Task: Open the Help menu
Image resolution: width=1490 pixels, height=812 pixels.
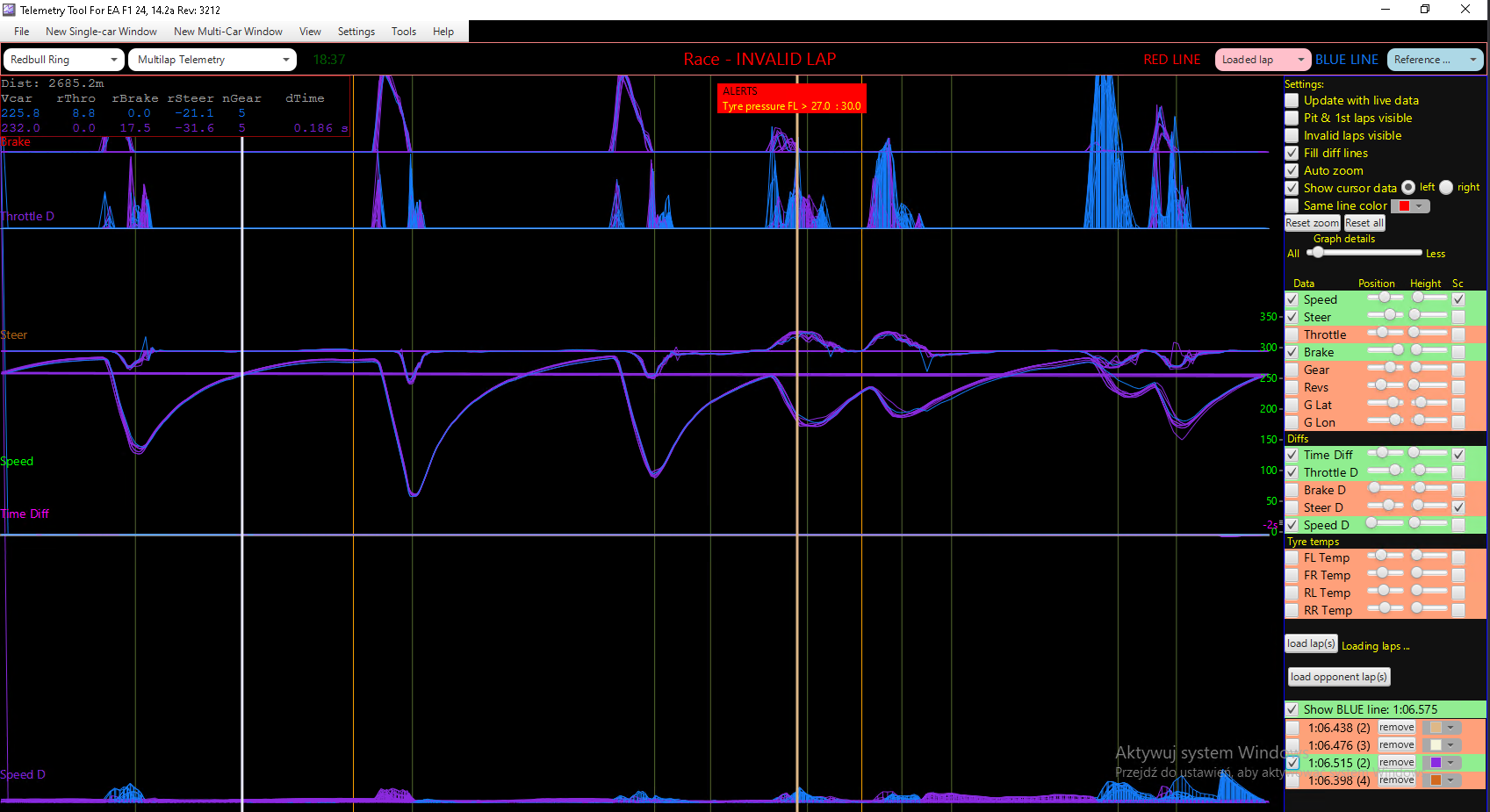Action: pyautogui.click(x=443, y=32)
